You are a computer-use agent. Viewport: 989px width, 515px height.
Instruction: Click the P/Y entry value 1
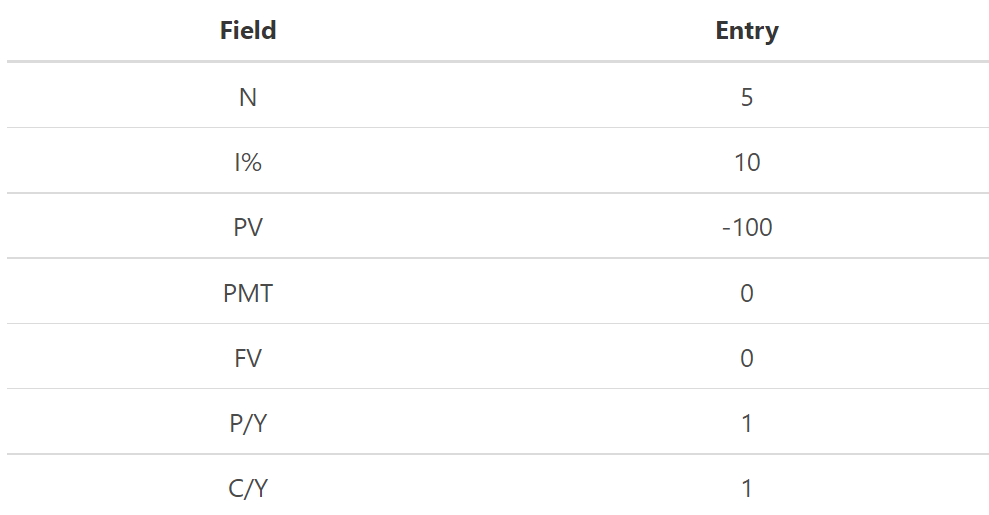click(x=747, y=423)
